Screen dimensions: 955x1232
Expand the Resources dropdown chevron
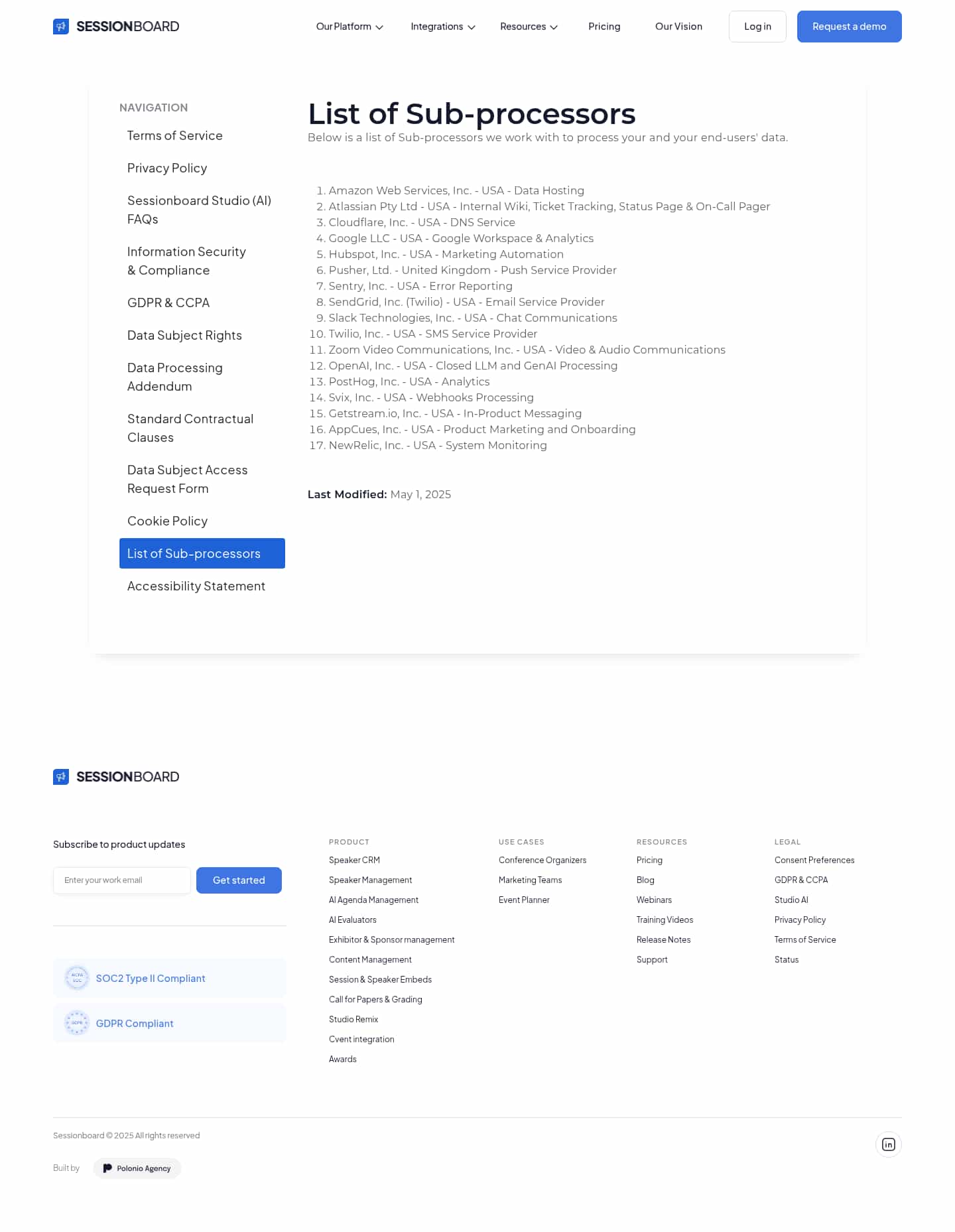(x=554, y=27)
